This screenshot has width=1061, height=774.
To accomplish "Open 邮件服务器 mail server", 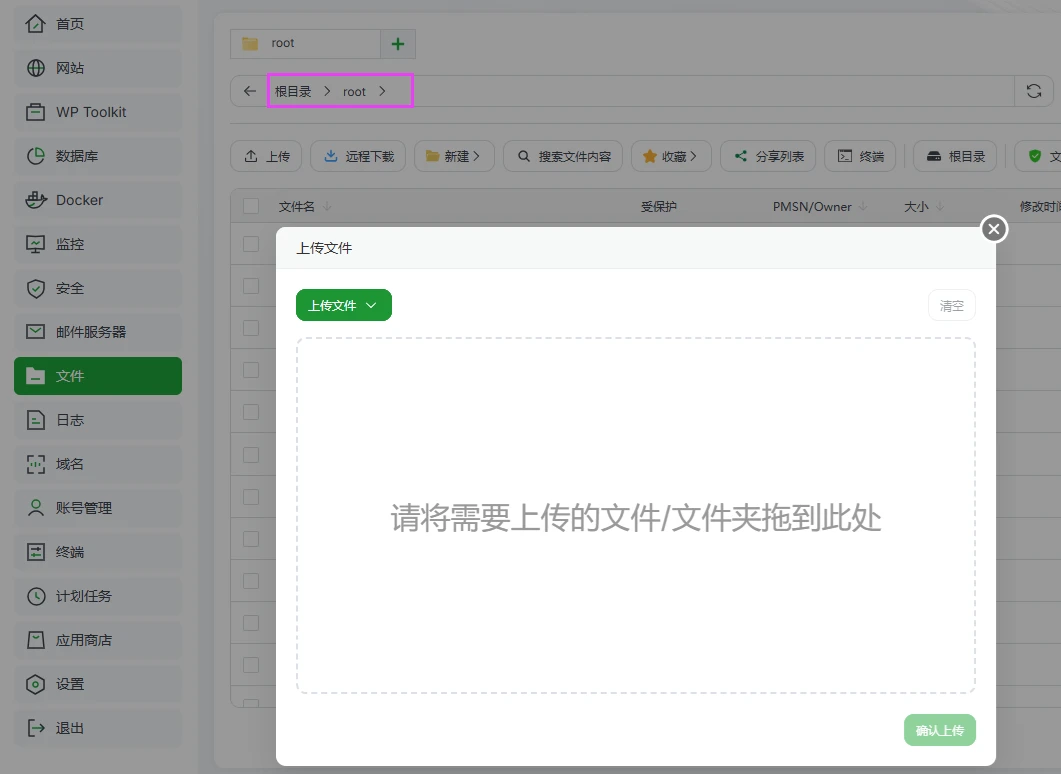I will coord(97,332).
